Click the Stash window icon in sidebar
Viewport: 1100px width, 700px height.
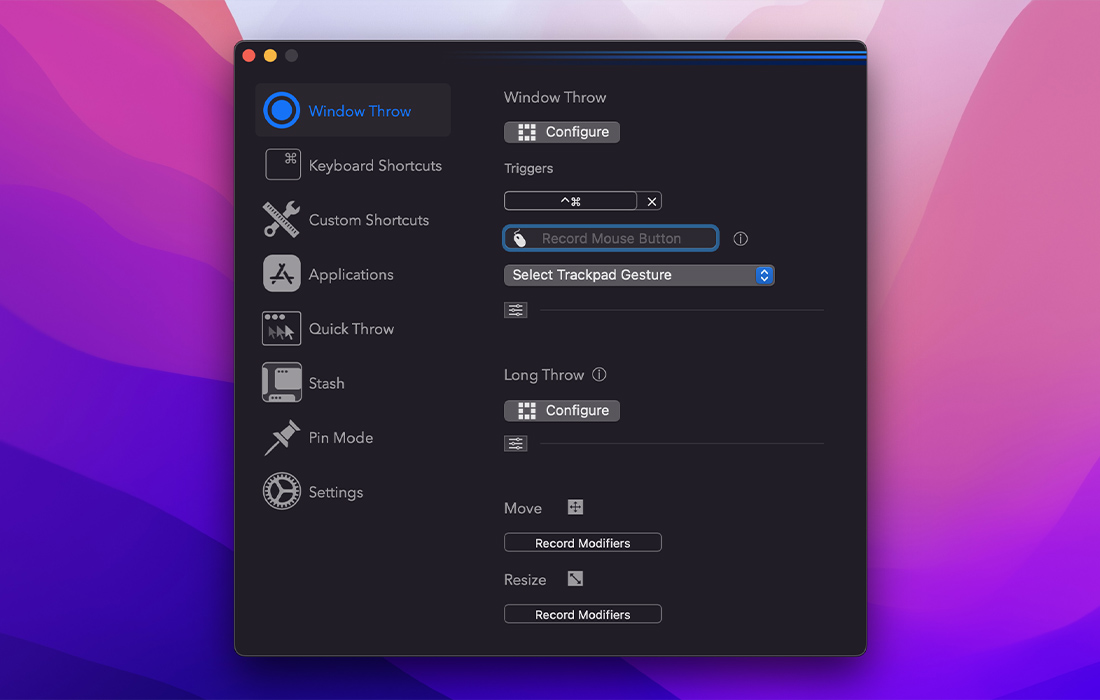282,382
